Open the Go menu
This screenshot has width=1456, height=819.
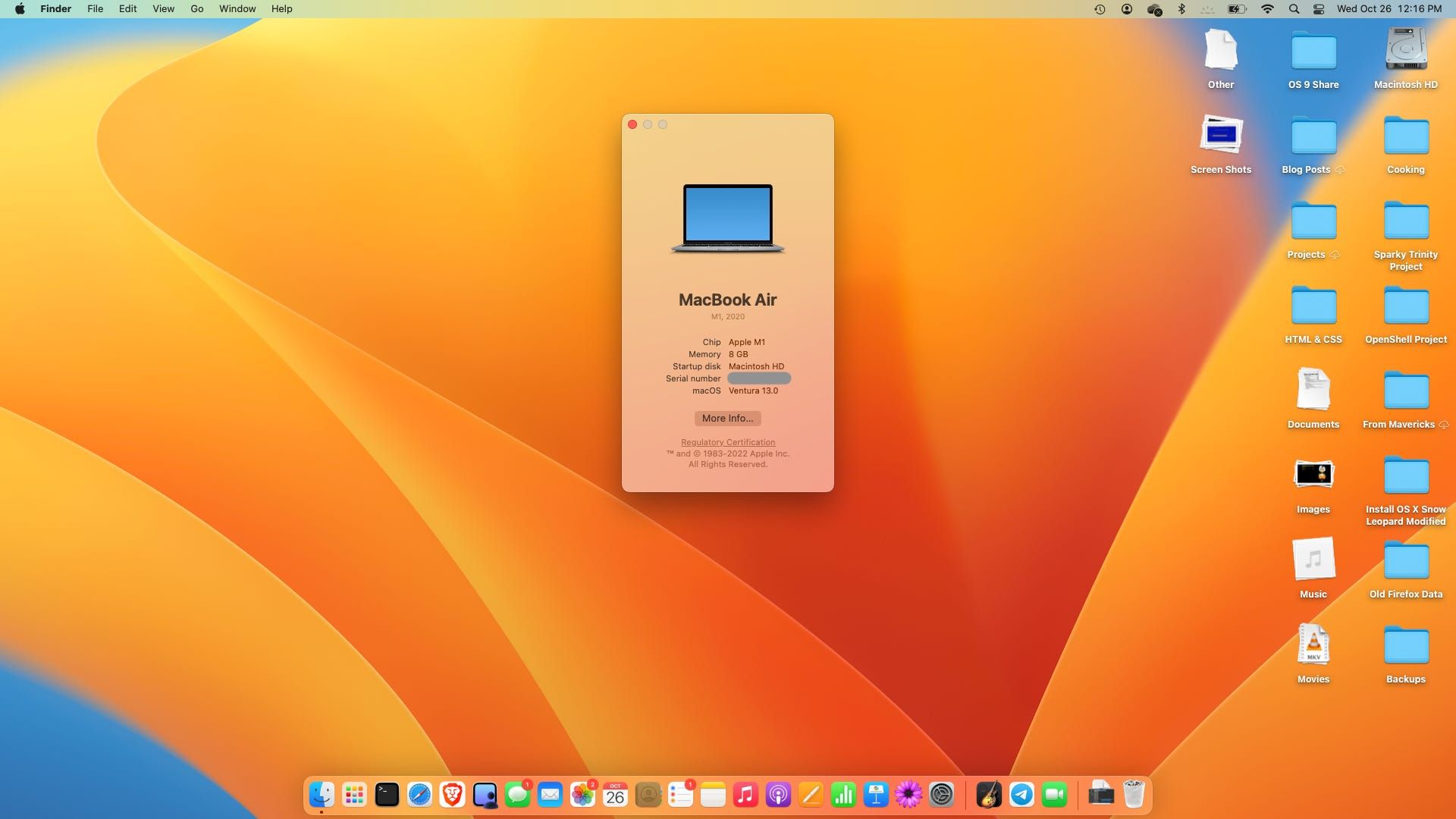[197, 9]
